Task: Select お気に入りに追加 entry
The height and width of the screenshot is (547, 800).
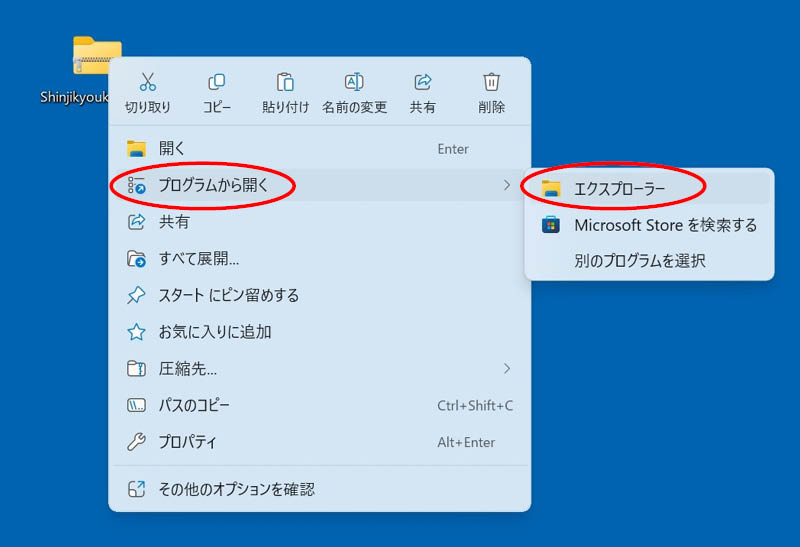Action: (319, 332)
